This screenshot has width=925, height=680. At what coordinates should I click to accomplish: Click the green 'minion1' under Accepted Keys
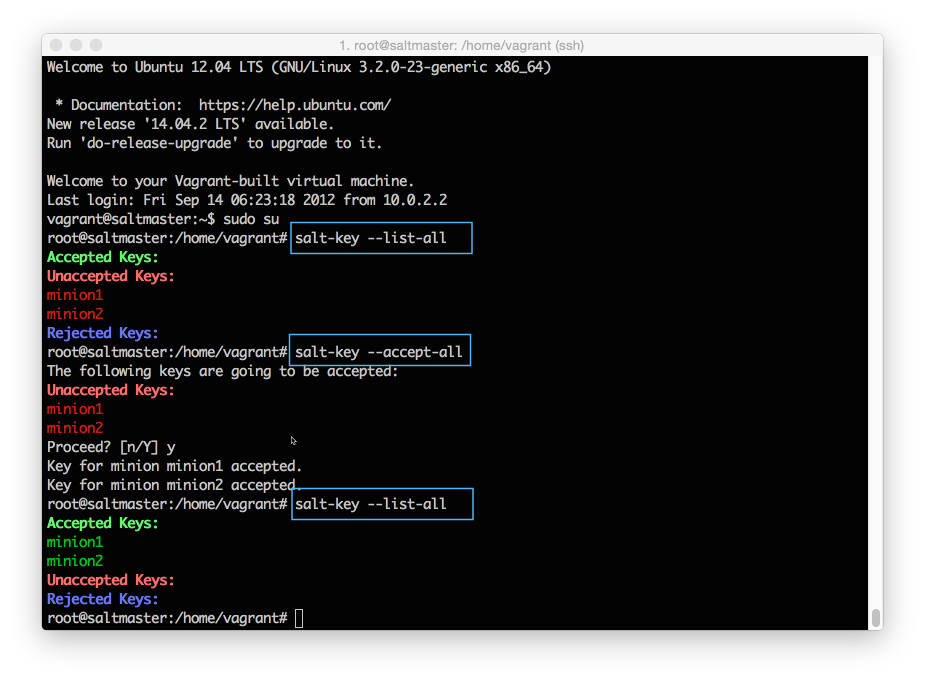click(x=75, y=542)
